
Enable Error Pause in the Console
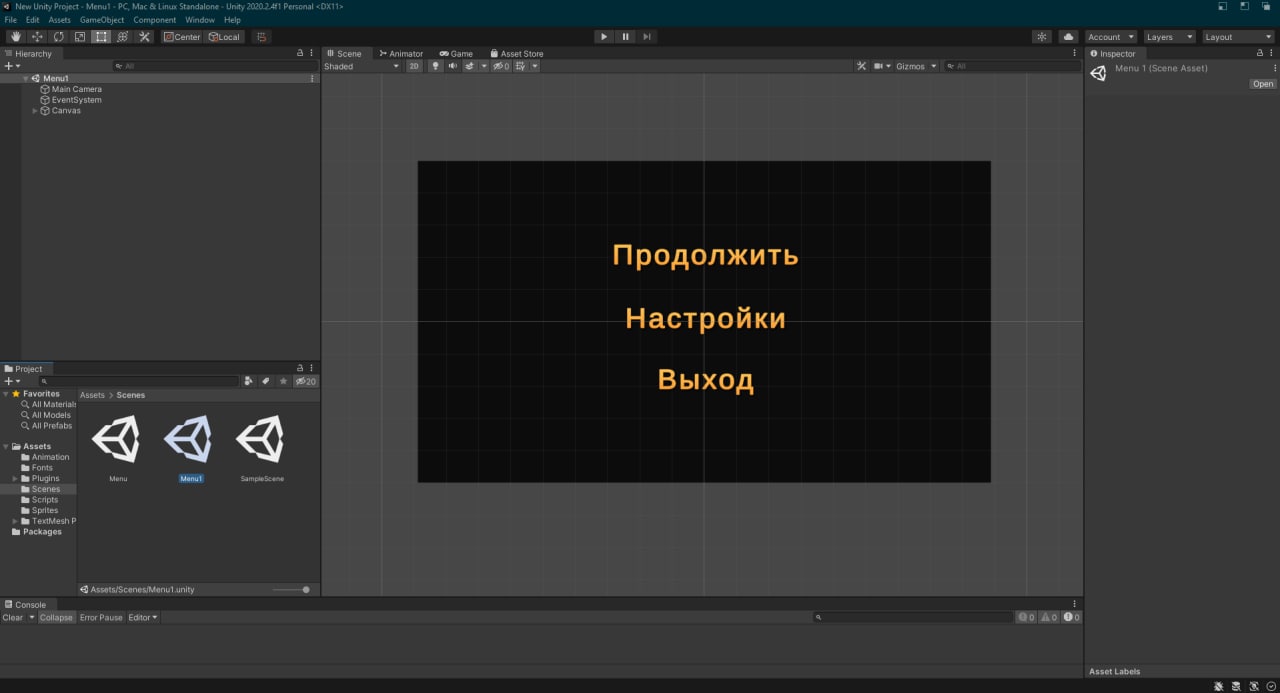101,618
